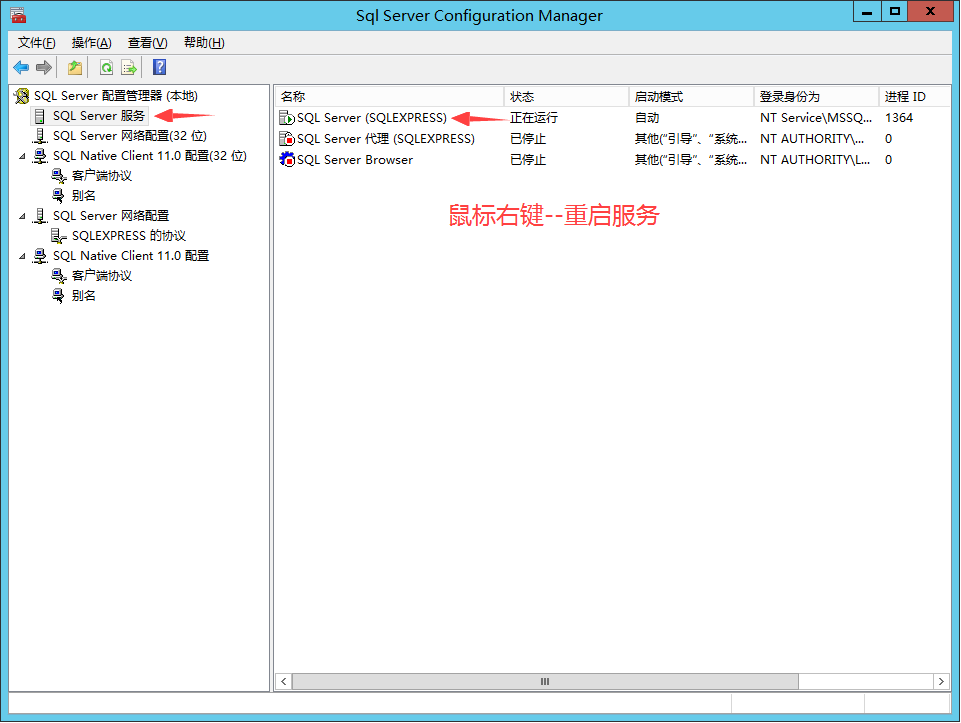Collapse SQL Native Client 11.0 配置(32 位) node
This screenshot has height=723, width=961.
(x=22, y=156)
